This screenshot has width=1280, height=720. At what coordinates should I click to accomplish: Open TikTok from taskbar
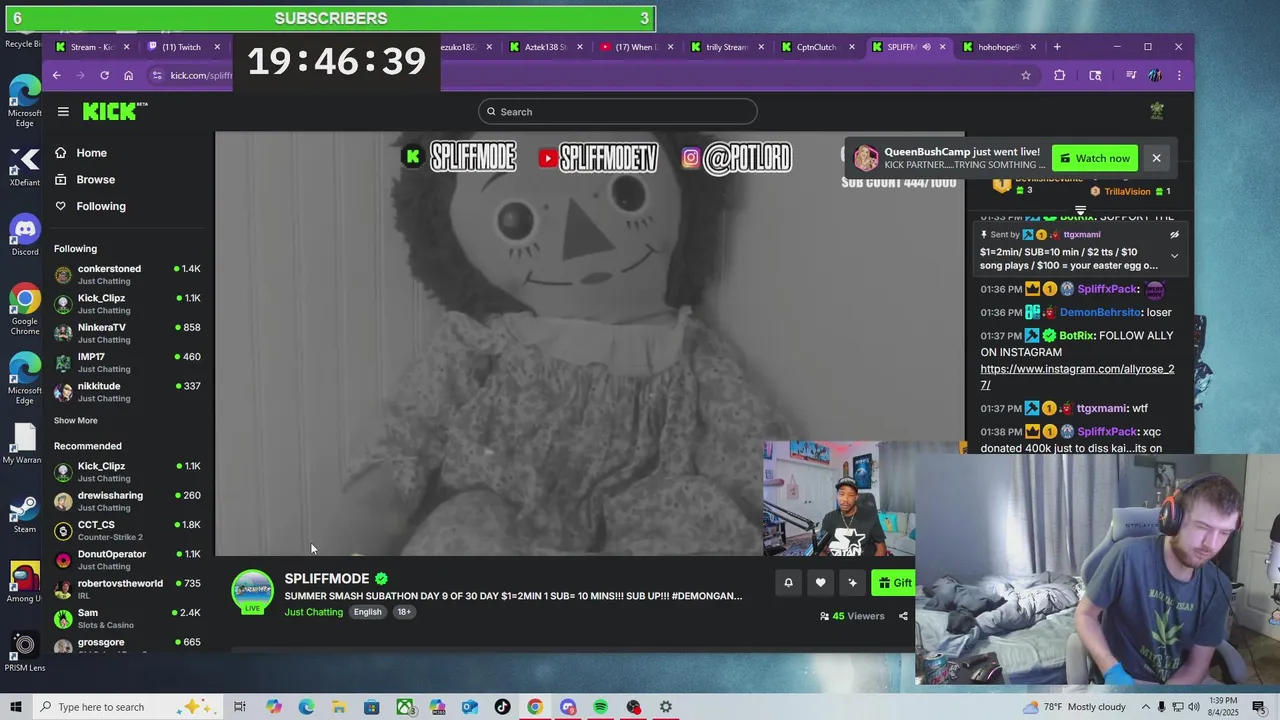point(502,707)
